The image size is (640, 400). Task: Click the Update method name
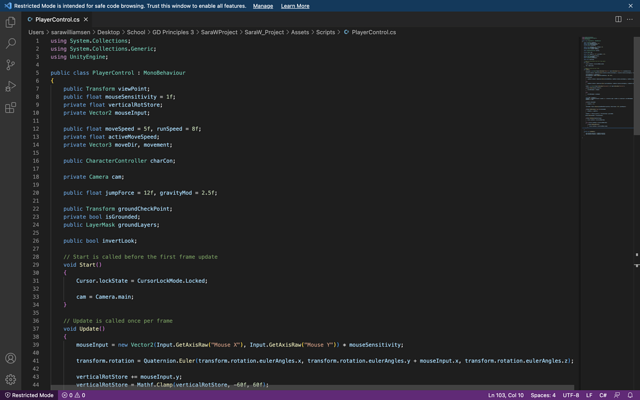89,329
